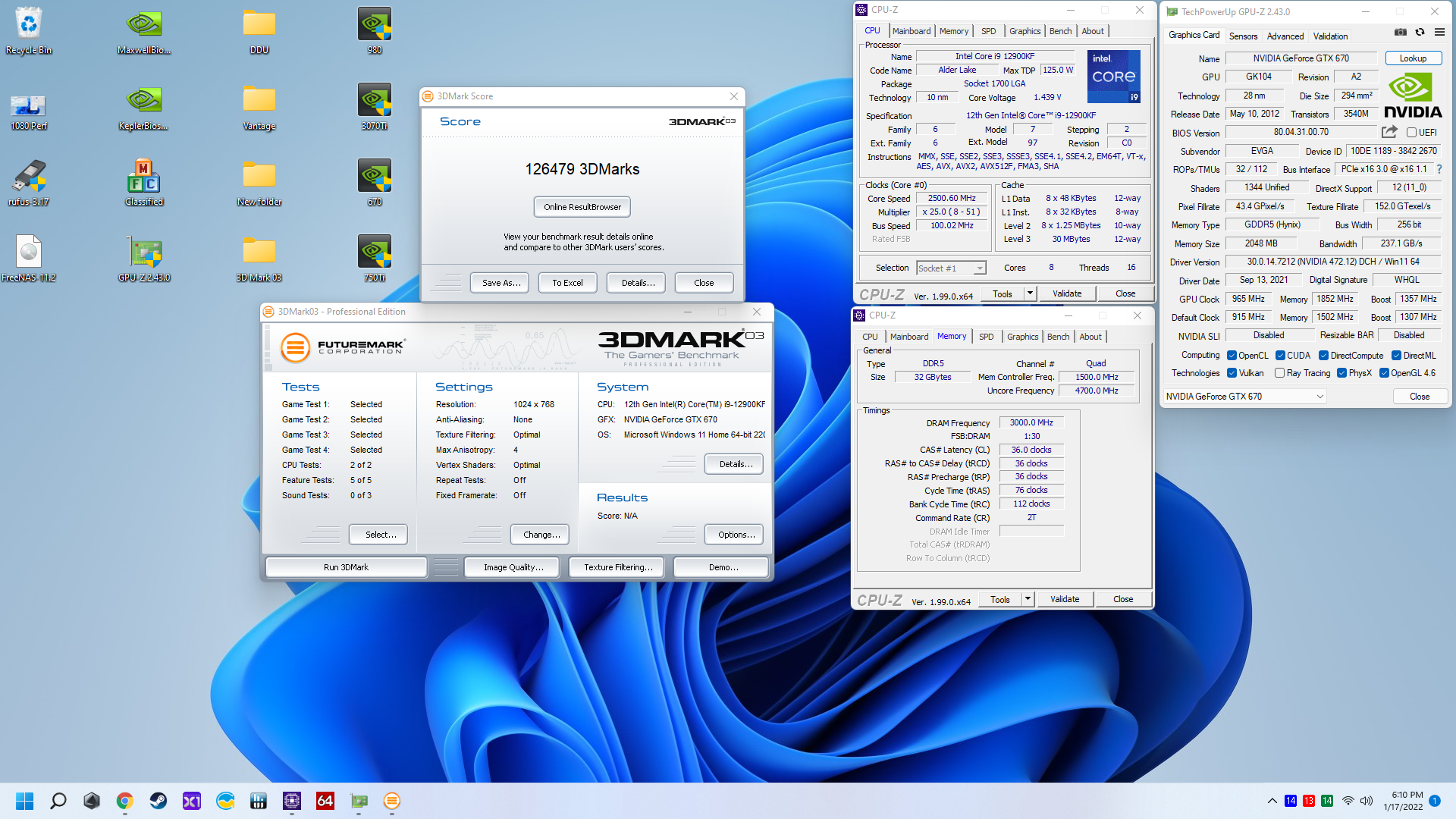1456x819 pixels.
Task: Launch GPU-Z.2.43.0 desktop icon
Action: tap(144, 258)
